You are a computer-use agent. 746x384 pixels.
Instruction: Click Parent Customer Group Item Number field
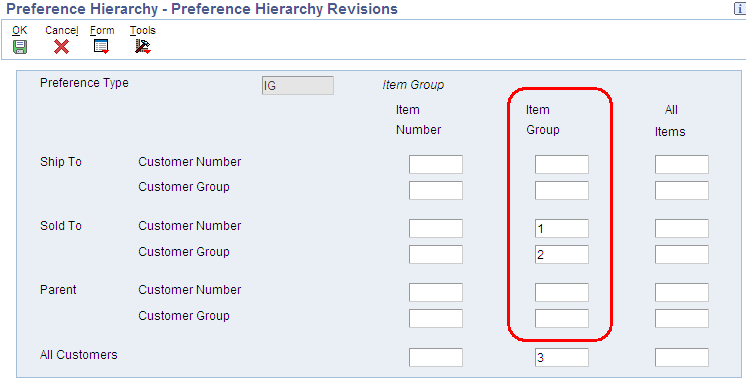[436, 318]
